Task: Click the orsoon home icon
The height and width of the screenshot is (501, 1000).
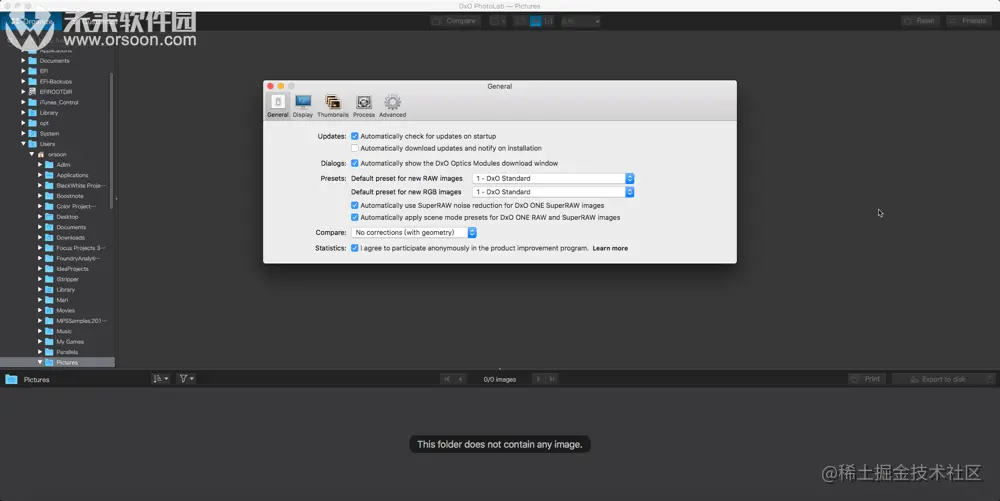Action: pyautogui.click(x=41, y=154)
